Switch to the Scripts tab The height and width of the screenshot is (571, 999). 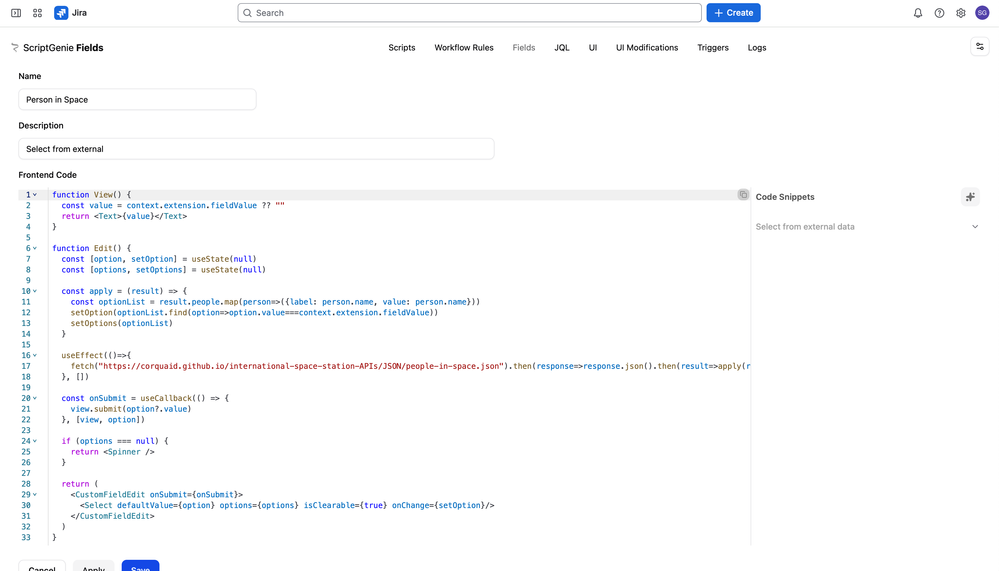click(401, 48)
